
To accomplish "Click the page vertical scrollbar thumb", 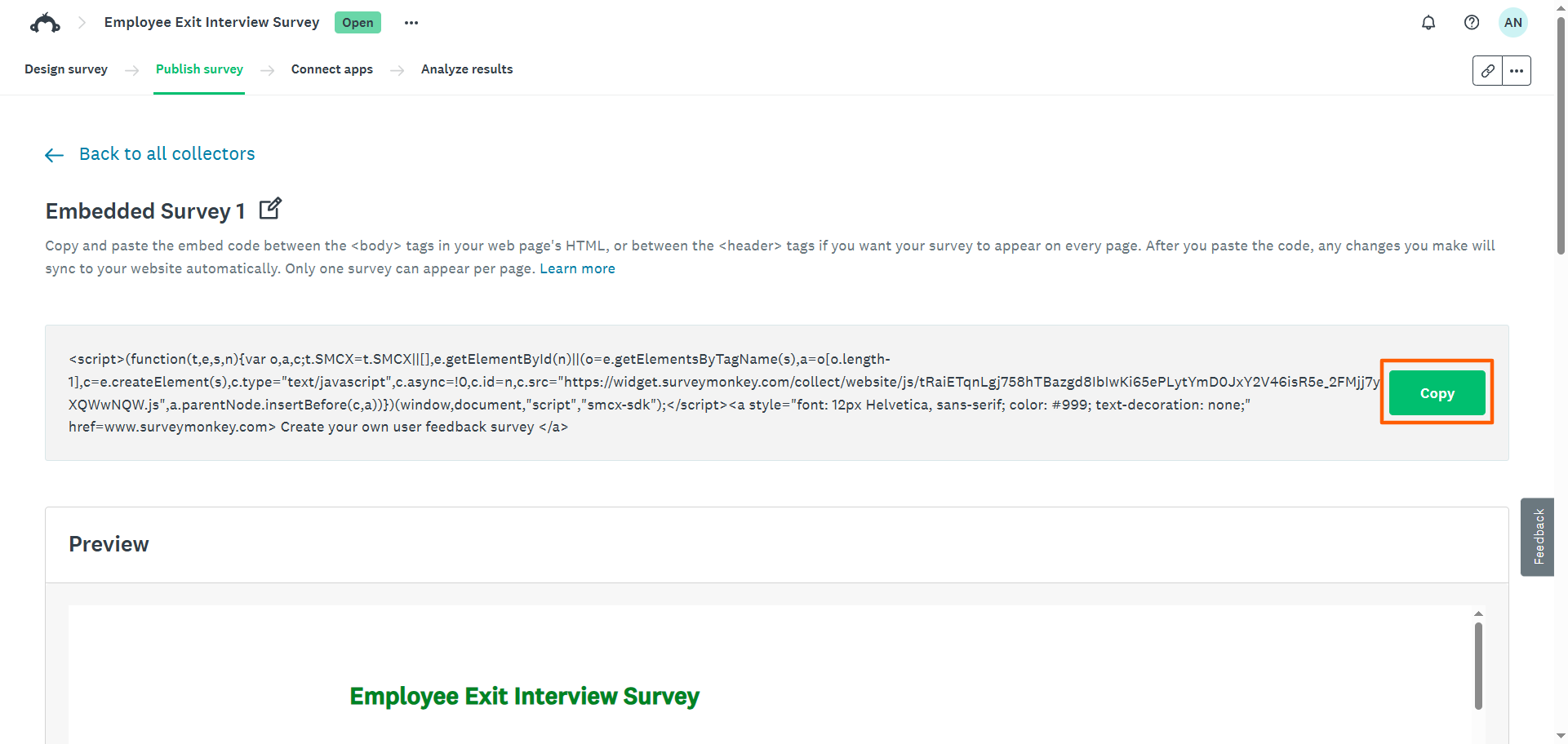I will pos(1561,135).
